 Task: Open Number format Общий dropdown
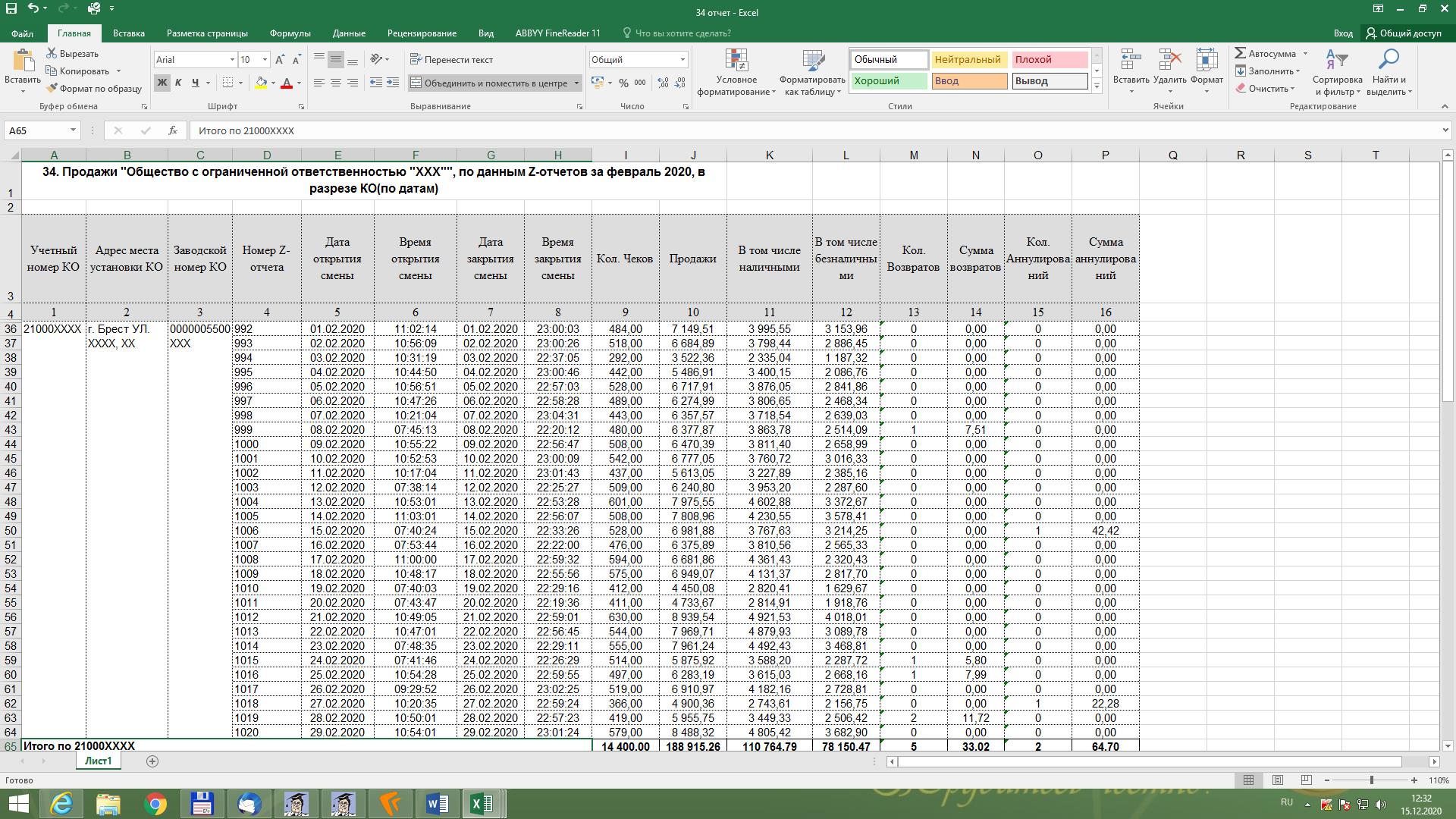point(682,59)
